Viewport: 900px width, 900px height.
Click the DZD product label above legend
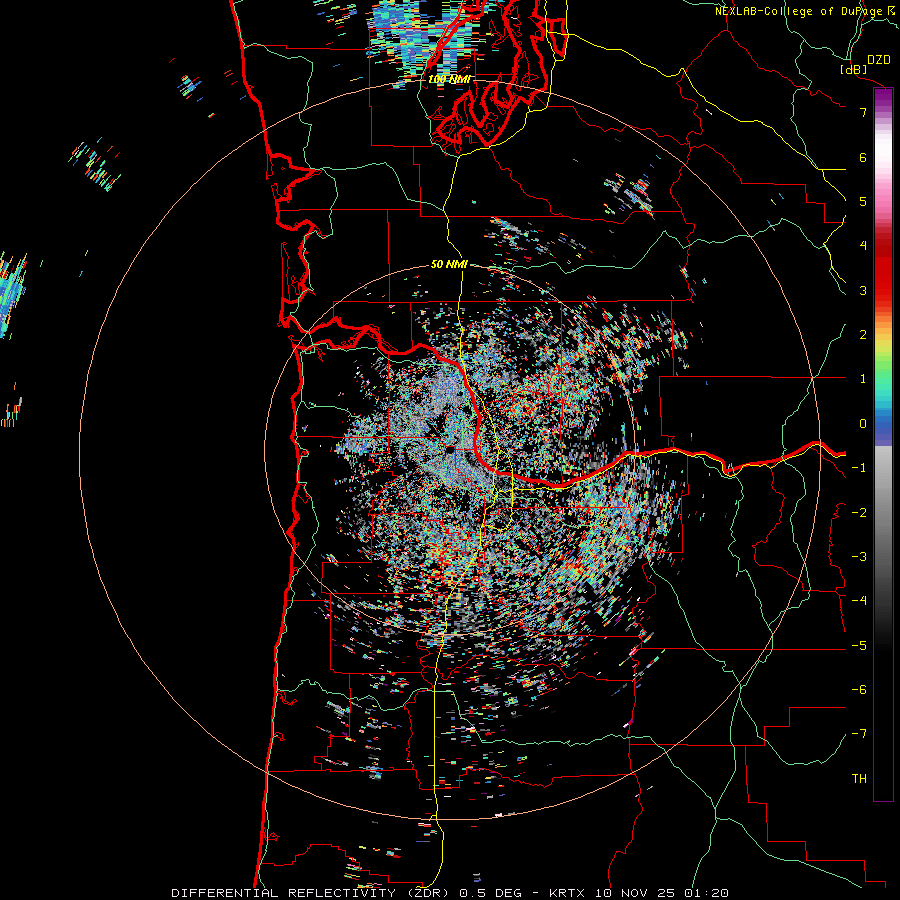(879, 60)
